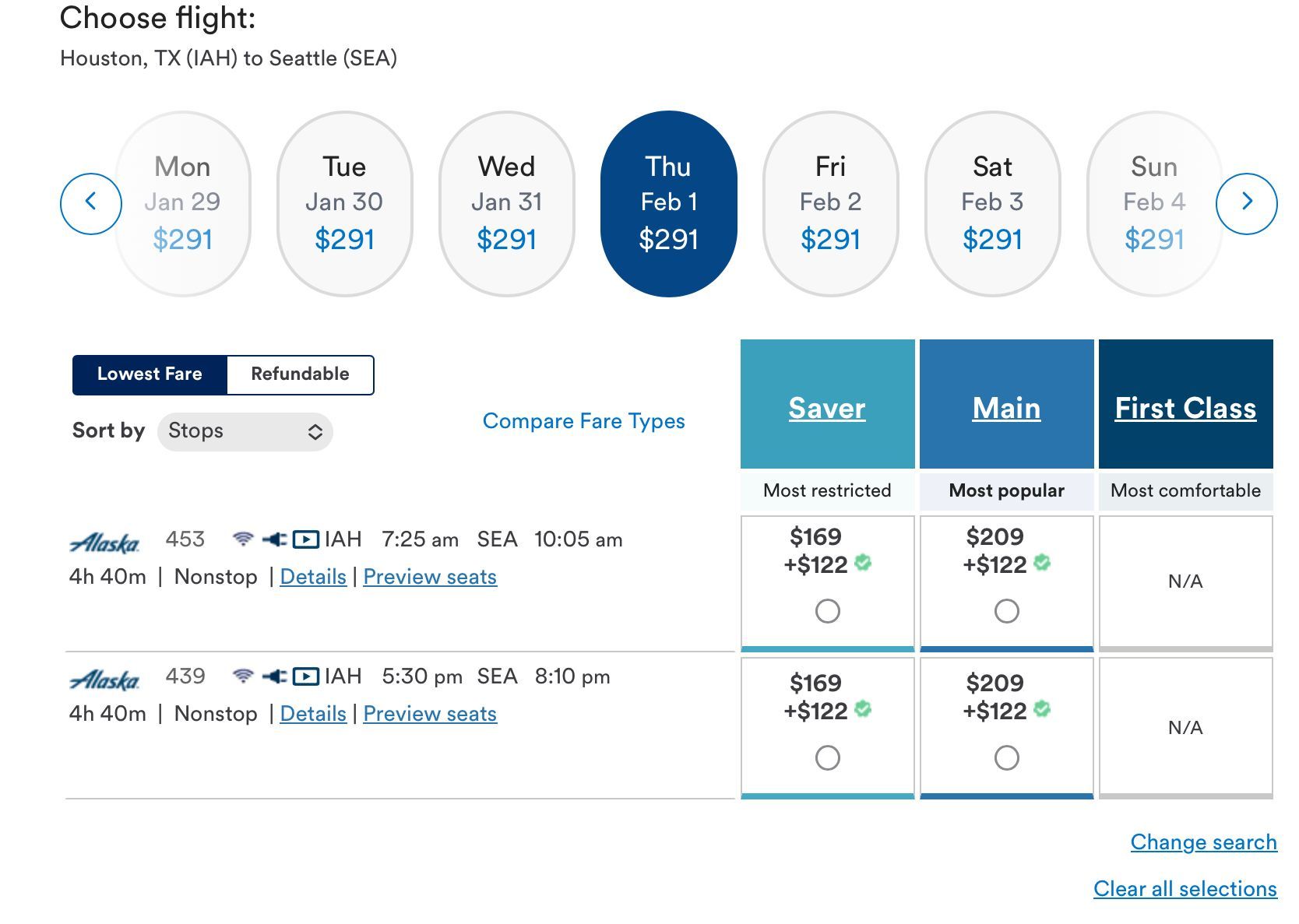
Task: Open the First Class column header
Action: (x=1185, y=408)
